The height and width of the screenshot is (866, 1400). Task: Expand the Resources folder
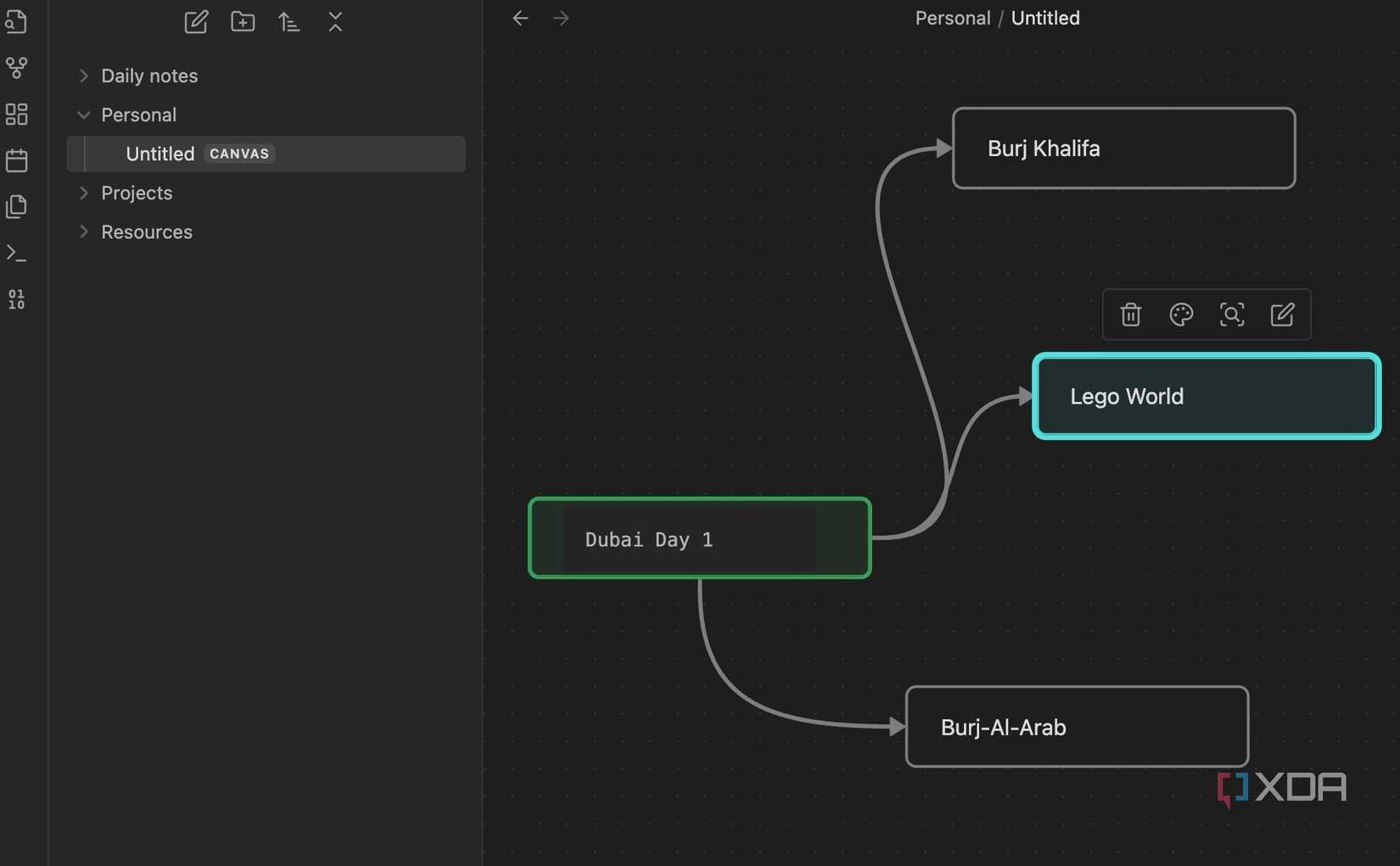point(83,232)
